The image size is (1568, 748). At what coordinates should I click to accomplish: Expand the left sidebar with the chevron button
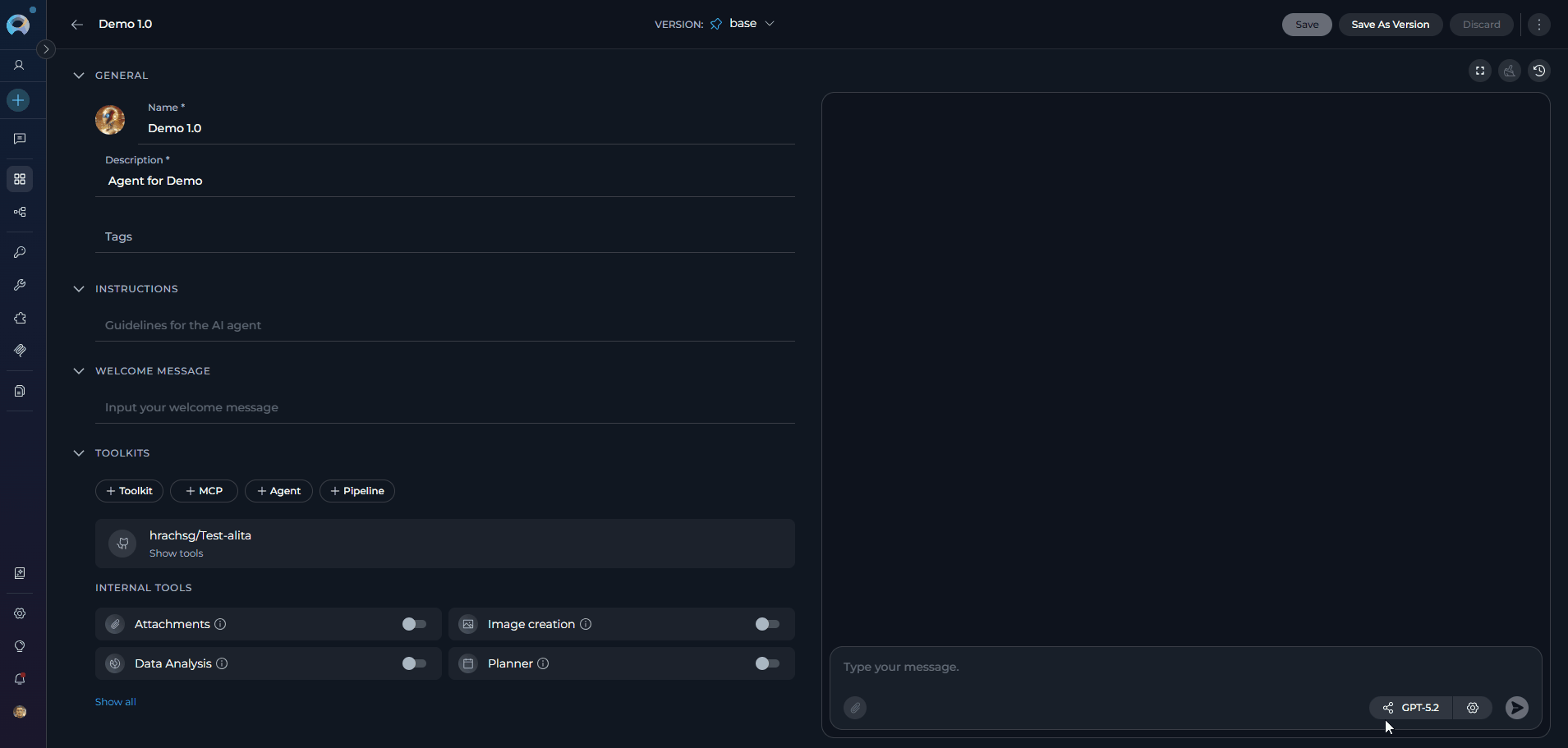[x=46, y=49]
